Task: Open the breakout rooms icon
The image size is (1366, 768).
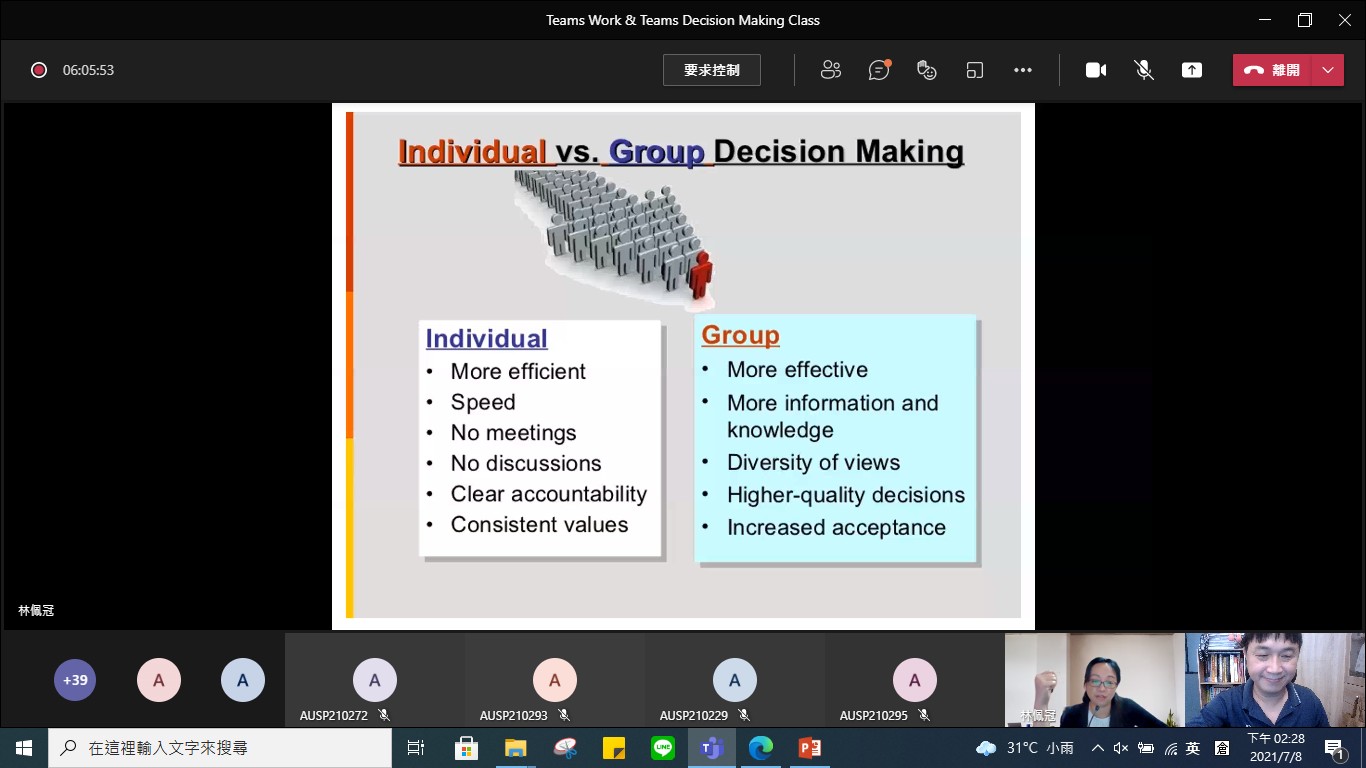Action: tap(975, 70)
